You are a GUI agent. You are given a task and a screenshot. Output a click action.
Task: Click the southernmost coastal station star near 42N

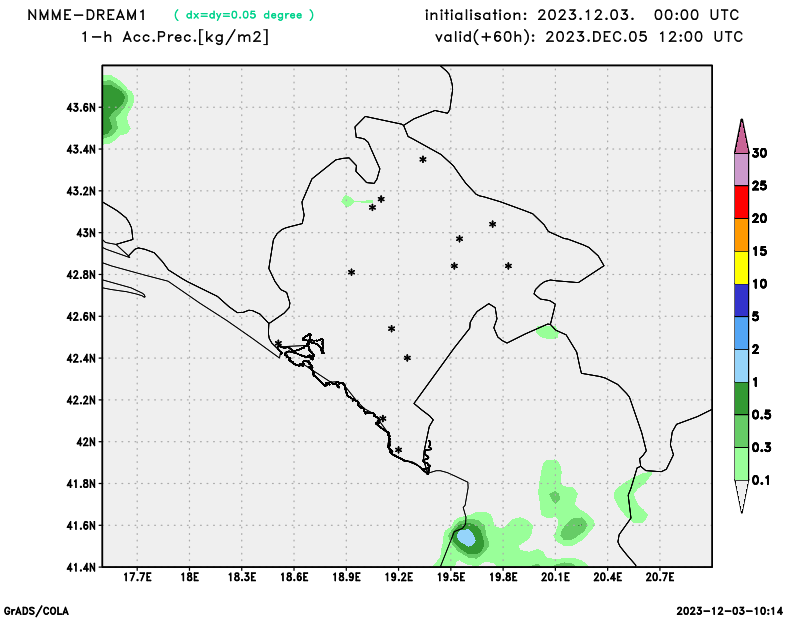click(398, 450)
